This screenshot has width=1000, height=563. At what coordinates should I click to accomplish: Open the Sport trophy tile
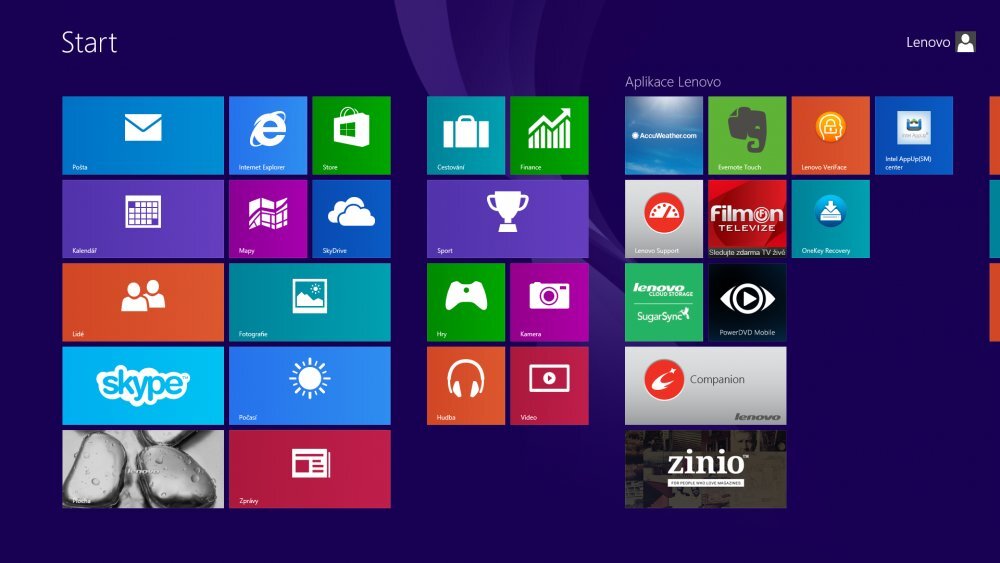coord(508,219)
